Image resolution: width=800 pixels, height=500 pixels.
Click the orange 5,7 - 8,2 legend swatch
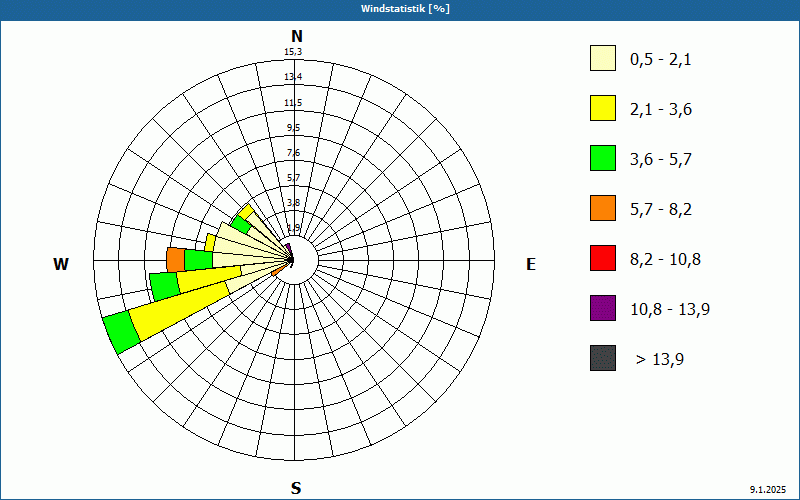(x=603, y=208)
